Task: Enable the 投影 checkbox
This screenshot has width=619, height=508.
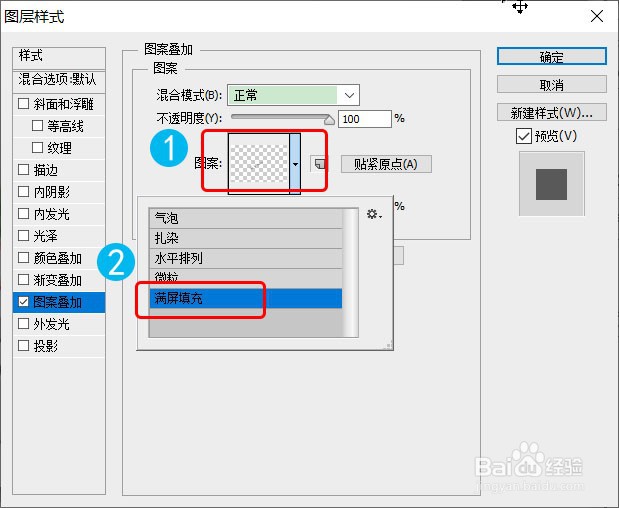Action: [x=24, y=346]
